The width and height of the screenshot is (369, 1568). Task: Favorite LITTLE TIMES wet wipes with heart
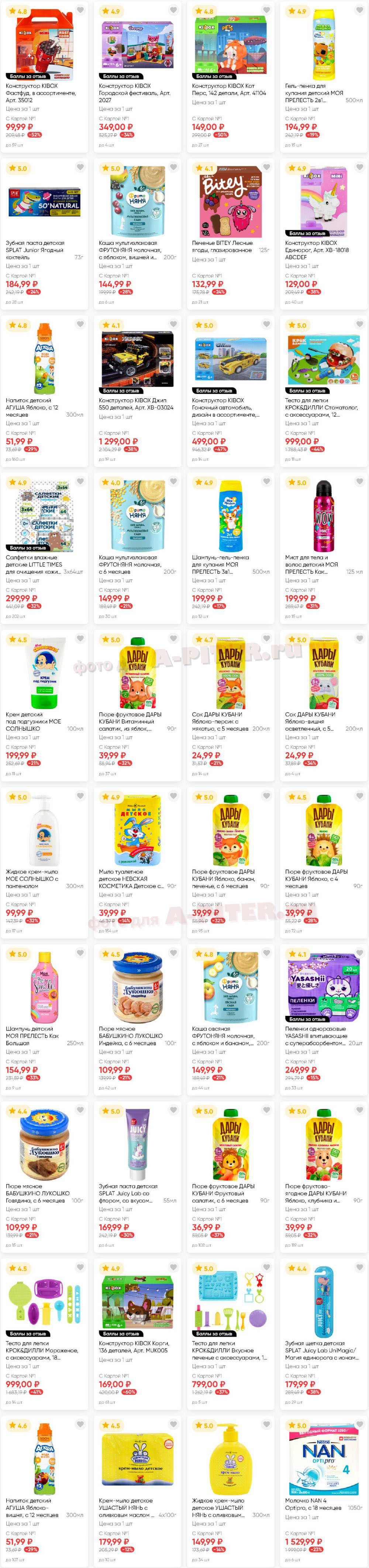coord(80,482)
